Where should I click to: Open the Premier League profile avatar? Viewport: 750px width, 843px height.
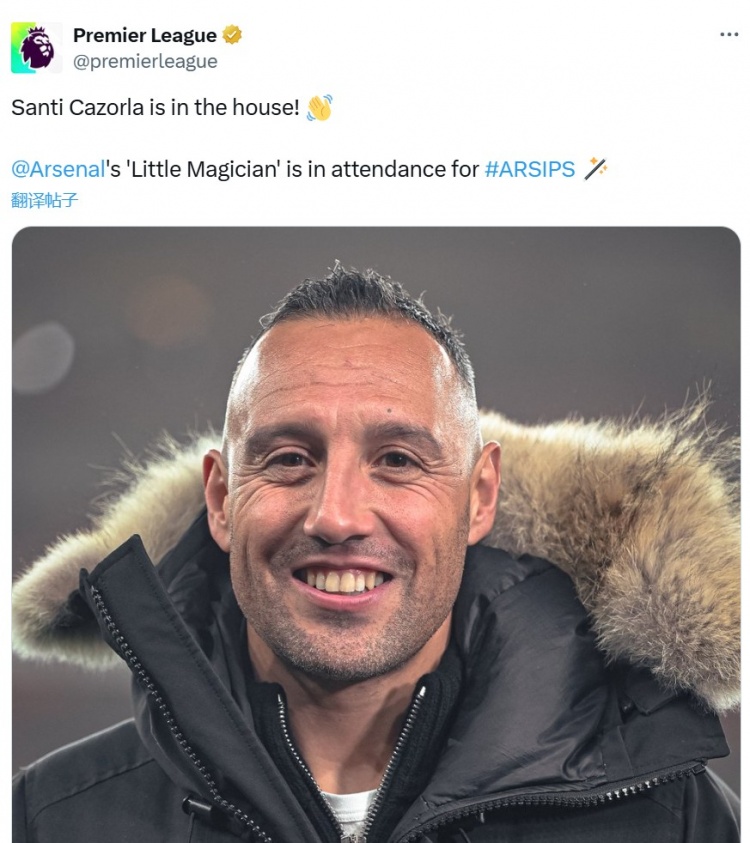click(x=36, y=47)
